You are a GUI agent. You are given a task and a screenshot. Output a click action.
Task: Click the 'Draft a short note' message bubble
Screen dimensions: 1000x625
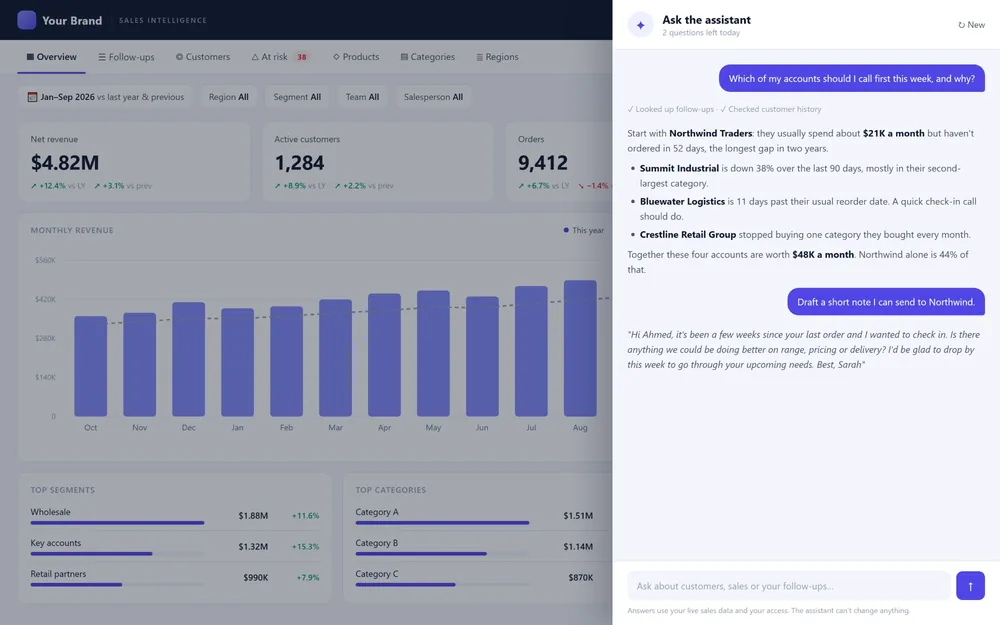click(x=886, y=302)
